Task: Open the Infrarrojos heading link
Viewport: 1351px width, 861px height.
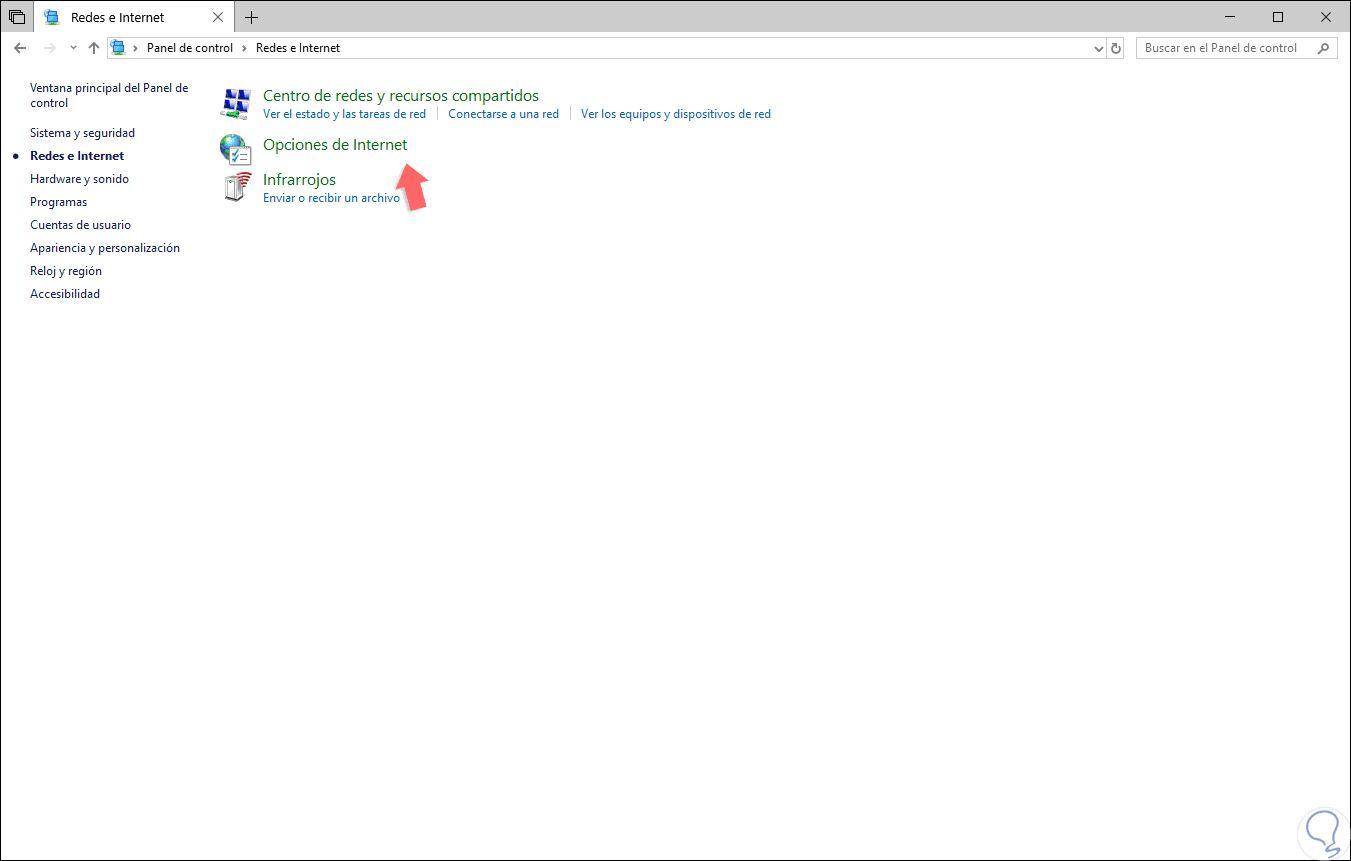Action: pos(299,180)
